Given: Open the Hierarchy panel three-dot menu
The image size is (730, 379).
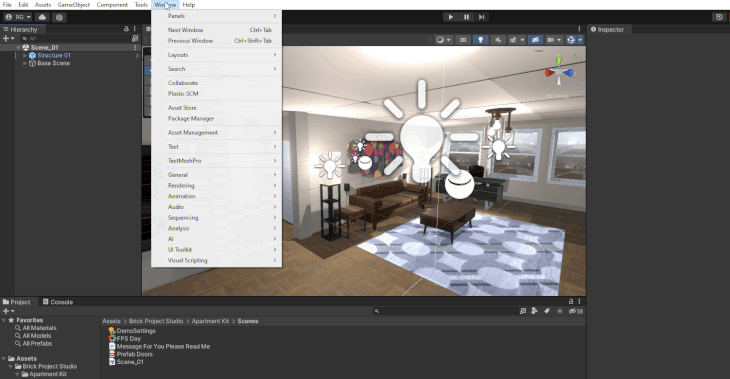Looking at the screenshot, I should [x=135, y=29].
